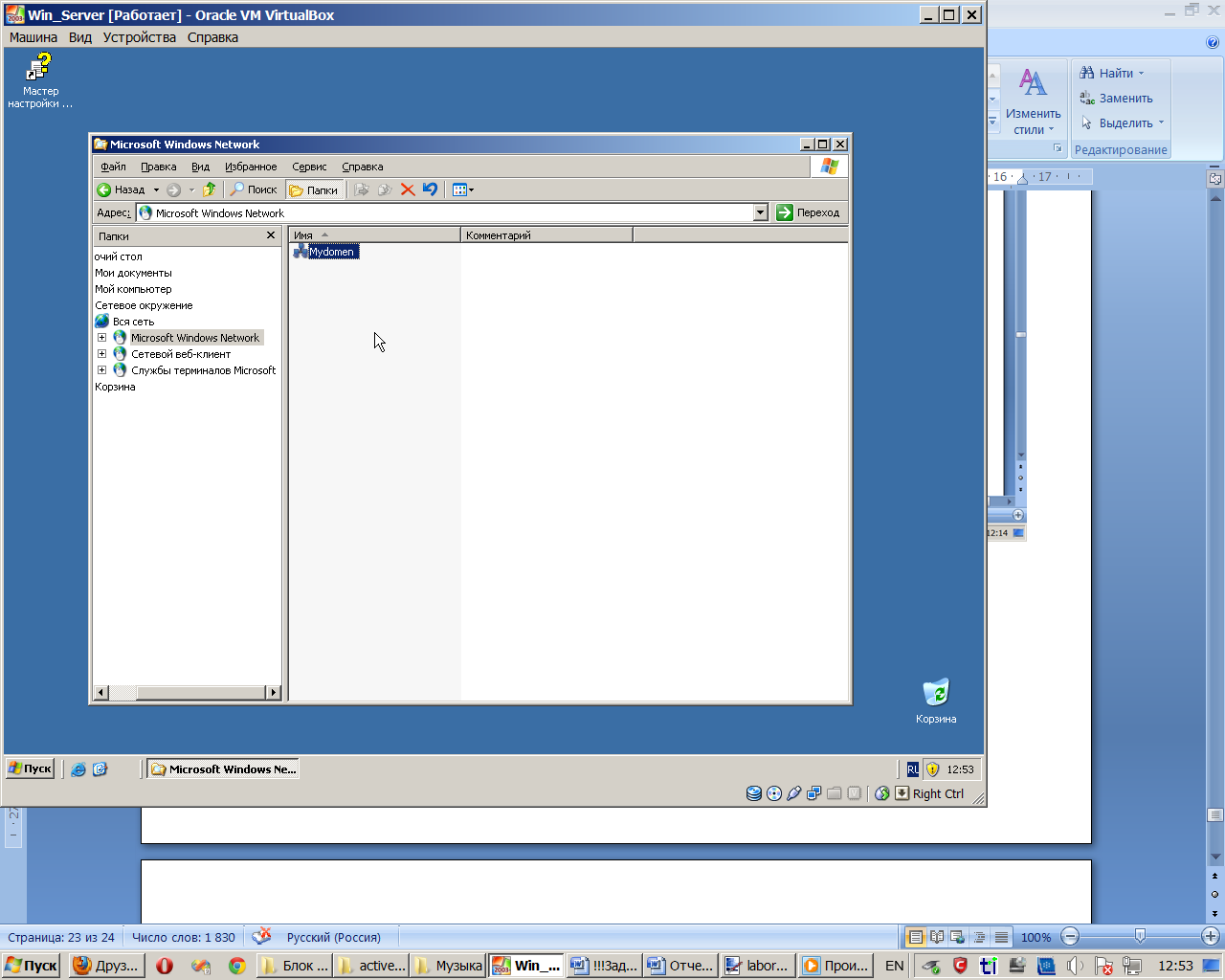Click the VirtualBox mouse integration status icon
Viewport: 1225px width, 980px height.
click(882, 793)
